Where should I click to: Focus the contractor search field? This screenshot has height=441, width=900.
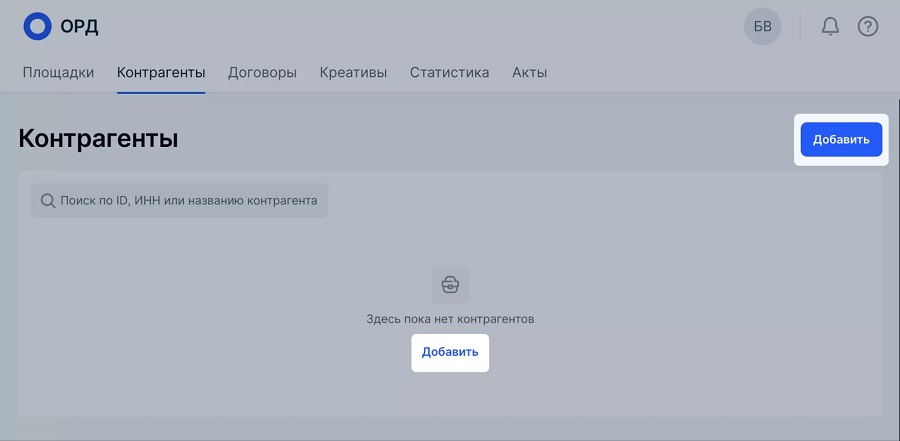179,200
